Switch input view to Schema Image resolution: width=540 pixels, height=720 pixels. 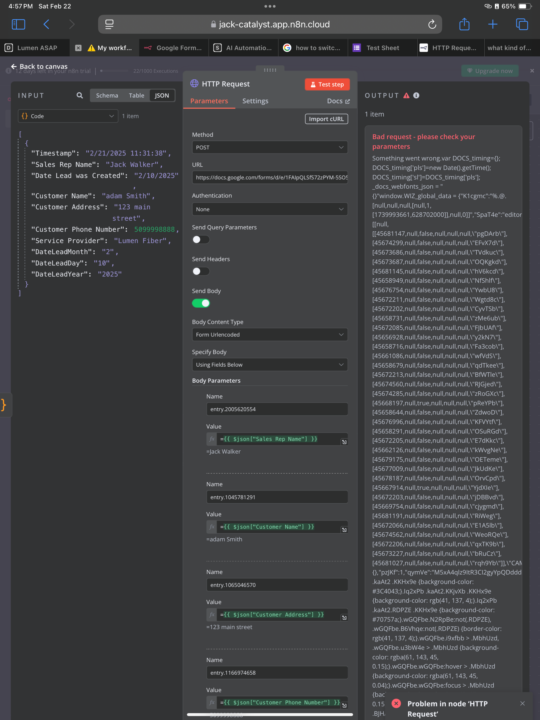(107, 96)
